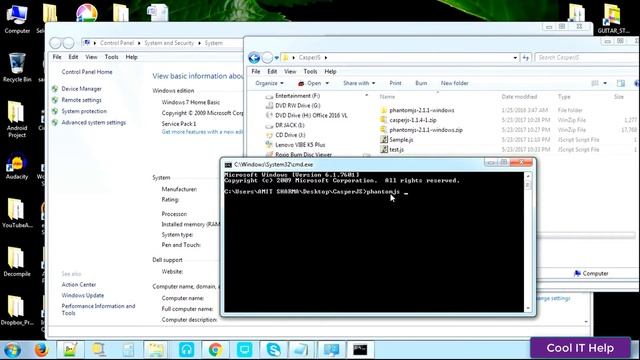Click the back arrow in CasperJS window
This screenshot has width=640, height=360.
[254, 58]
